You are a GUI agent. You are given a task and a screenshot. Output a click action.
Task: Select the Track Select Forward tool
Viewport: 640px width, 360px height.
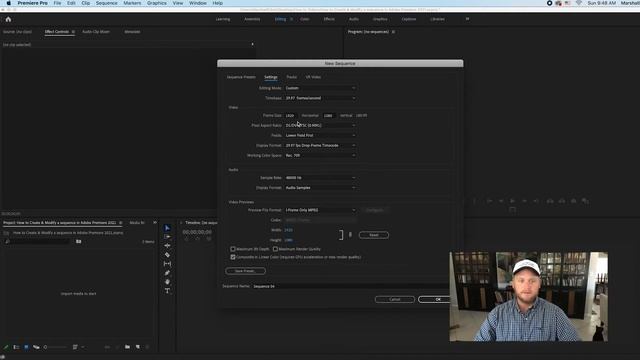click(x=167, y=237)
